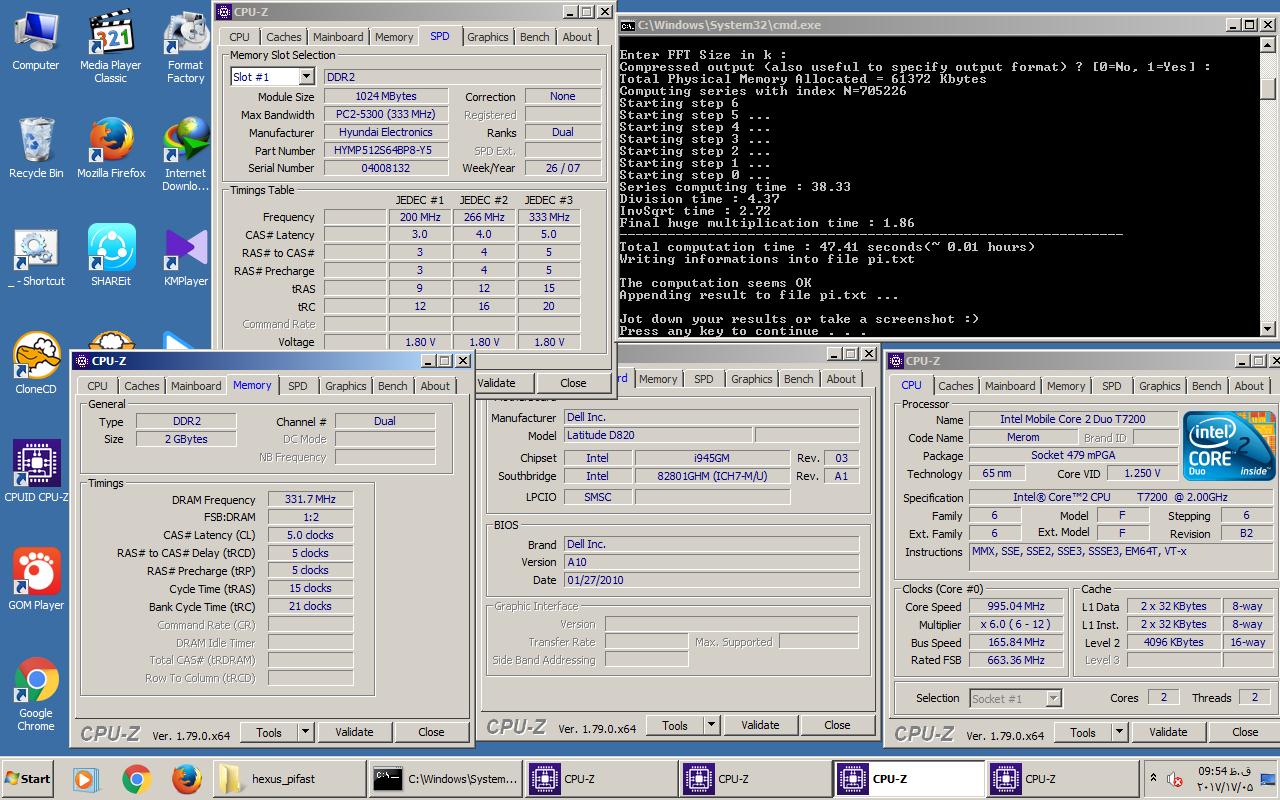Click Core Speed value 995.04 MHz
This screenshot has width=1280, height=800.
1016,607
